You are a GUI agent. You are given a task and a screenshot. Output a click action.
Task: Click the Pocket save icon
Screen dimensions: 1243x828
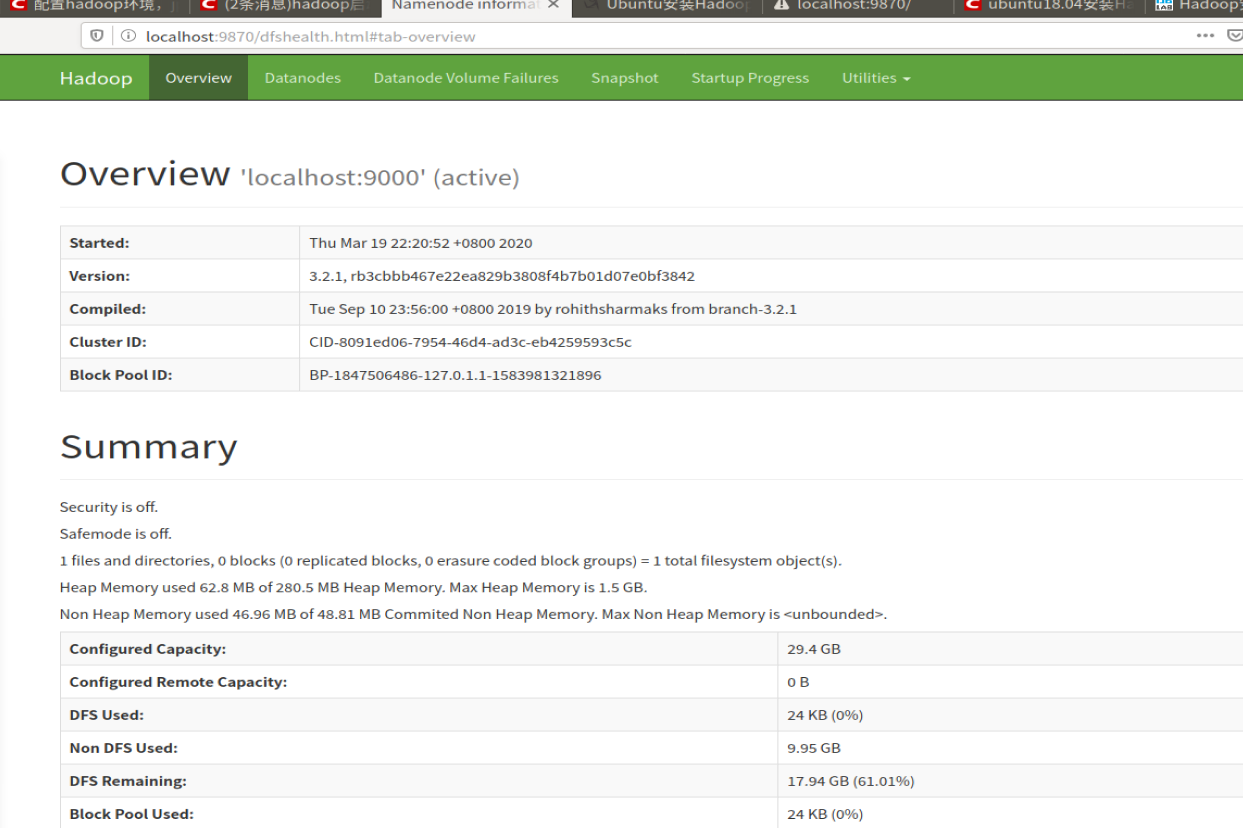tap(1234, 36)
